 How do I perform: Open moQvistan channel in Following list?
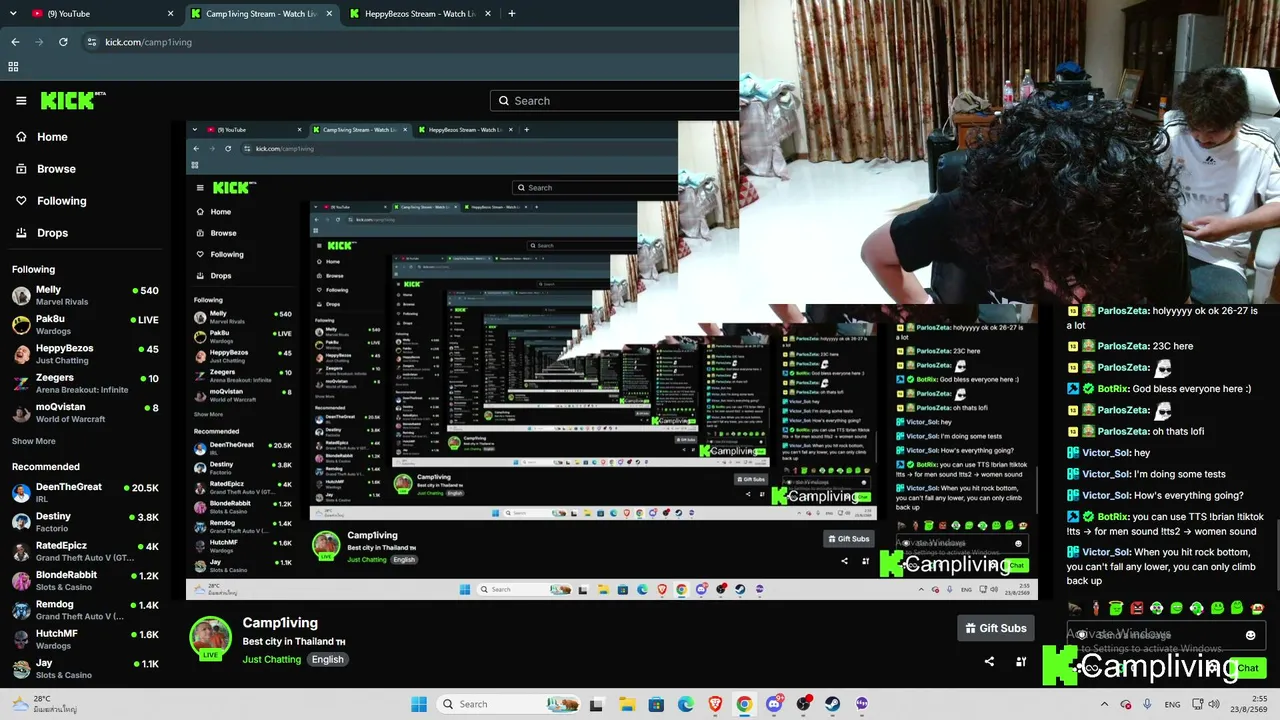(x=85, y=413)
